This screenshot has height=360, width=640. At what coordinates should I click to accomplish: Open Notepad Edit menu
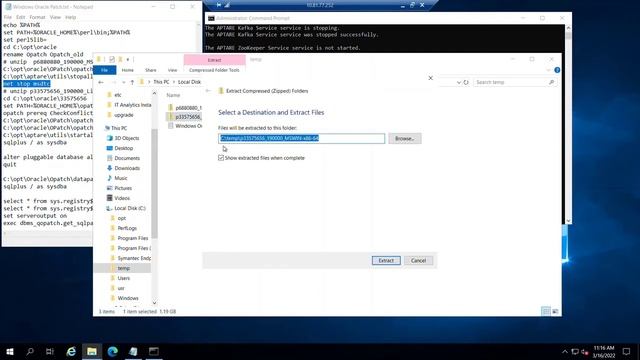pyautogui.click(x=20, y=17)
